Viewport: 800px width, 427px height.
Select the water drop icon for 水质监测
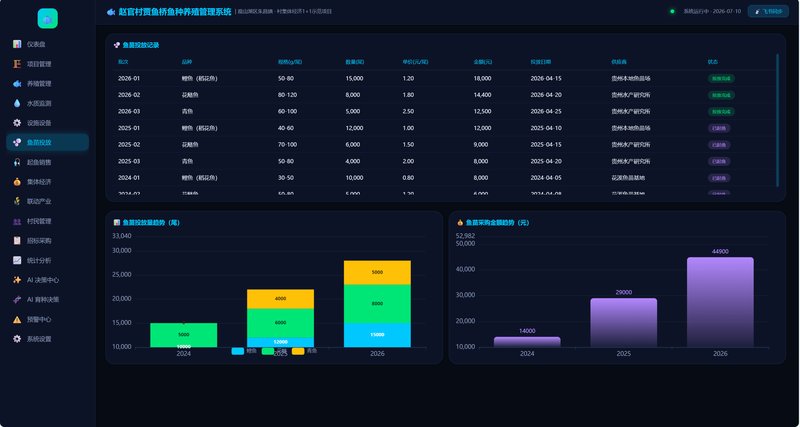coord(17,103)
